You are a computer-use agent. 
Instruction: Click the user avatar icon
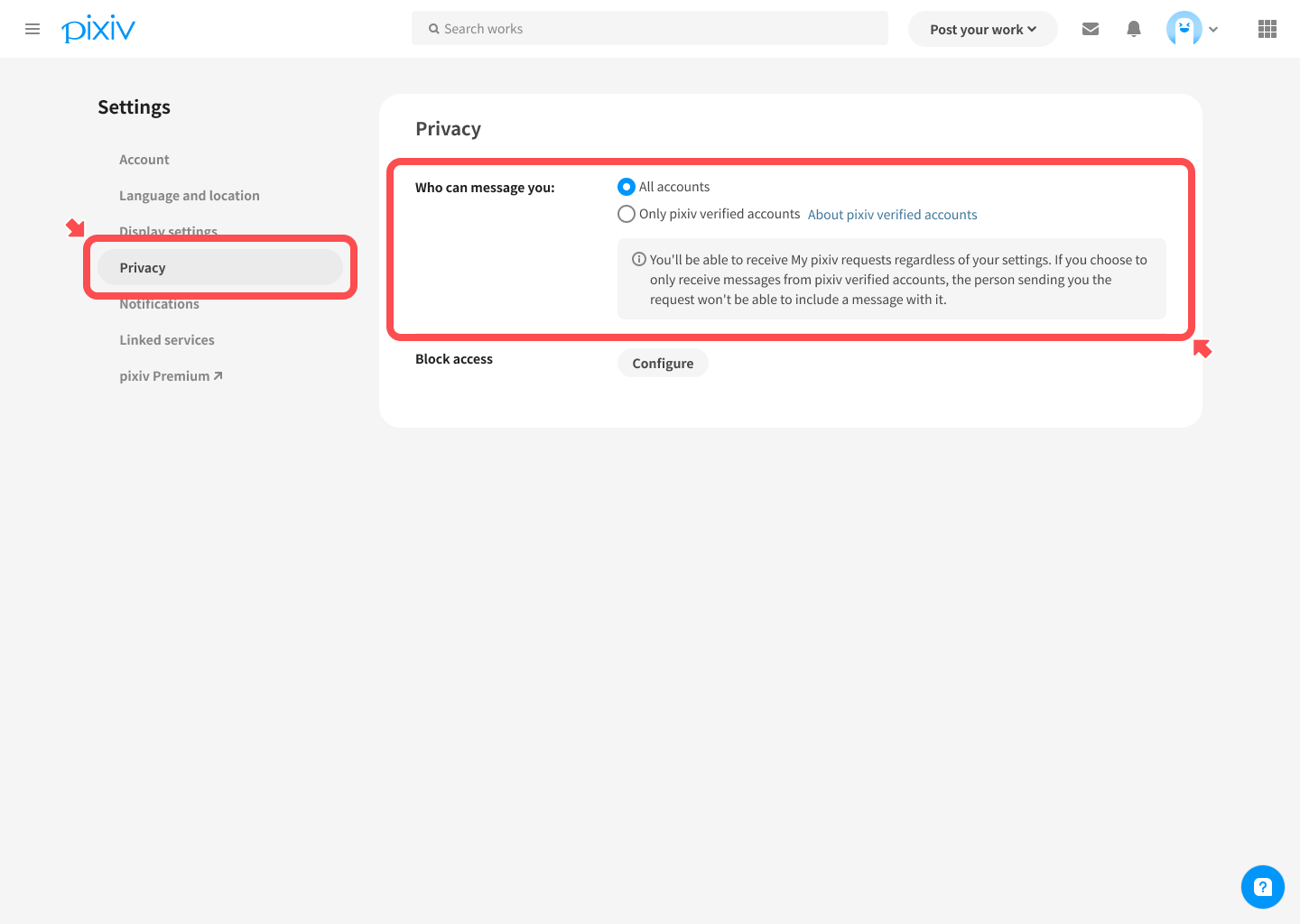[x=1184, y=29]
